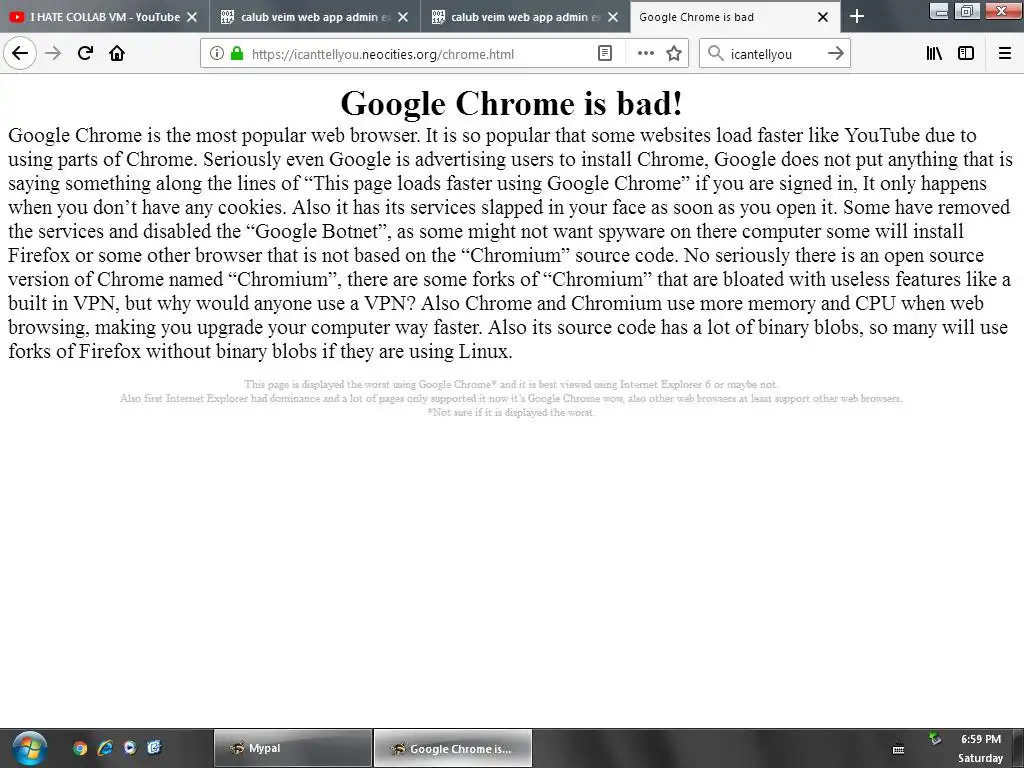Image resolution: width=1024 pixels, height=768 pixels.
Task: Restore down the browser window
Action: coord(967,10)
